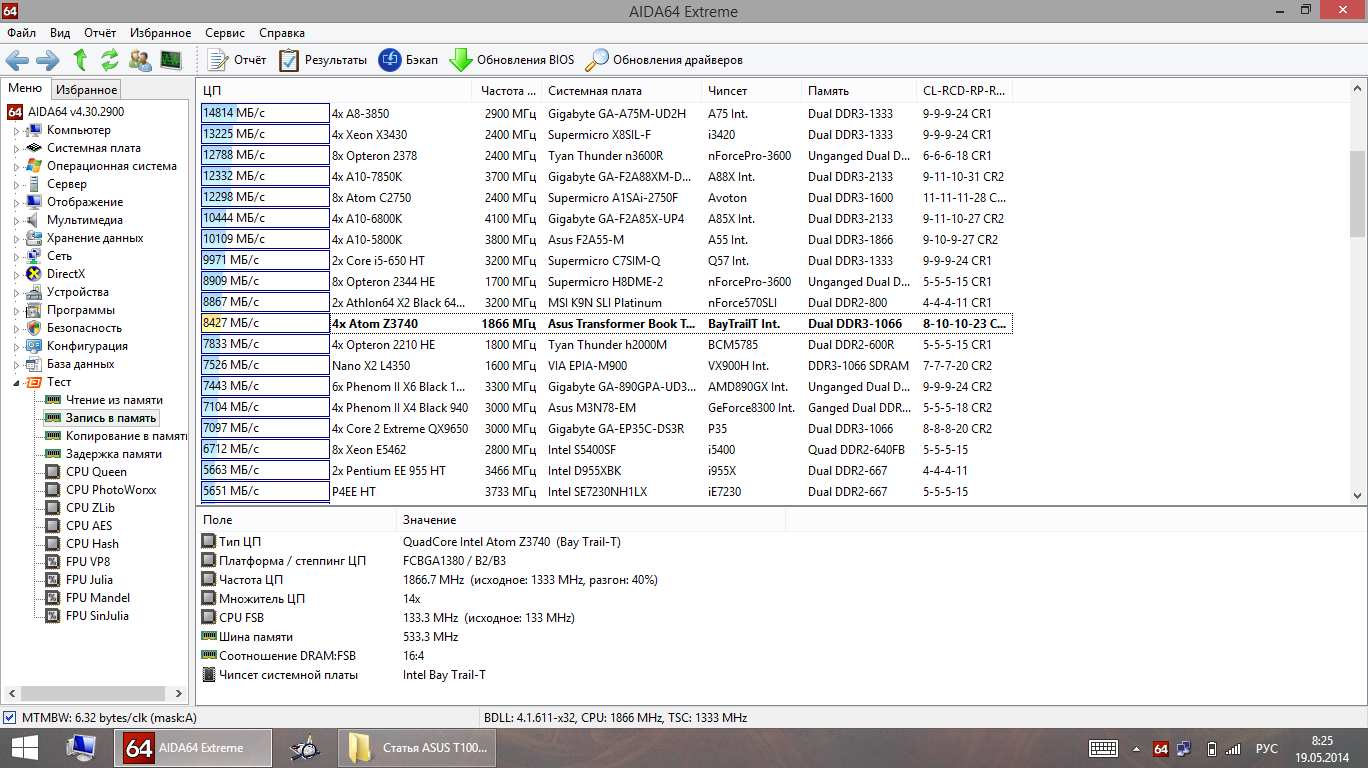Select the CPU ZLib benchmark

[x=90, y=508]
